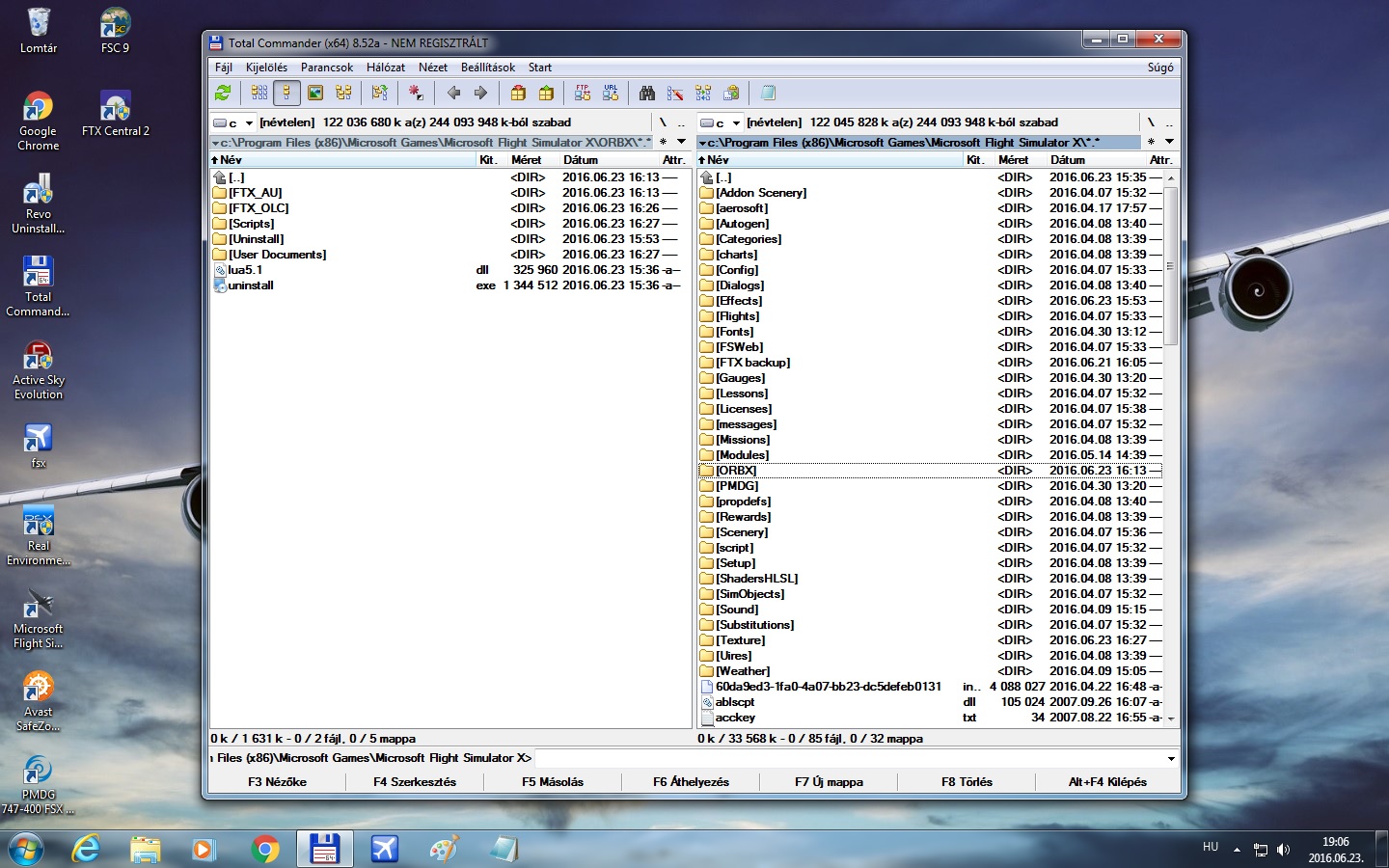Go forward with the right arrow icon
Viewport: 1389px width, 868px height.
coord(480,93)
